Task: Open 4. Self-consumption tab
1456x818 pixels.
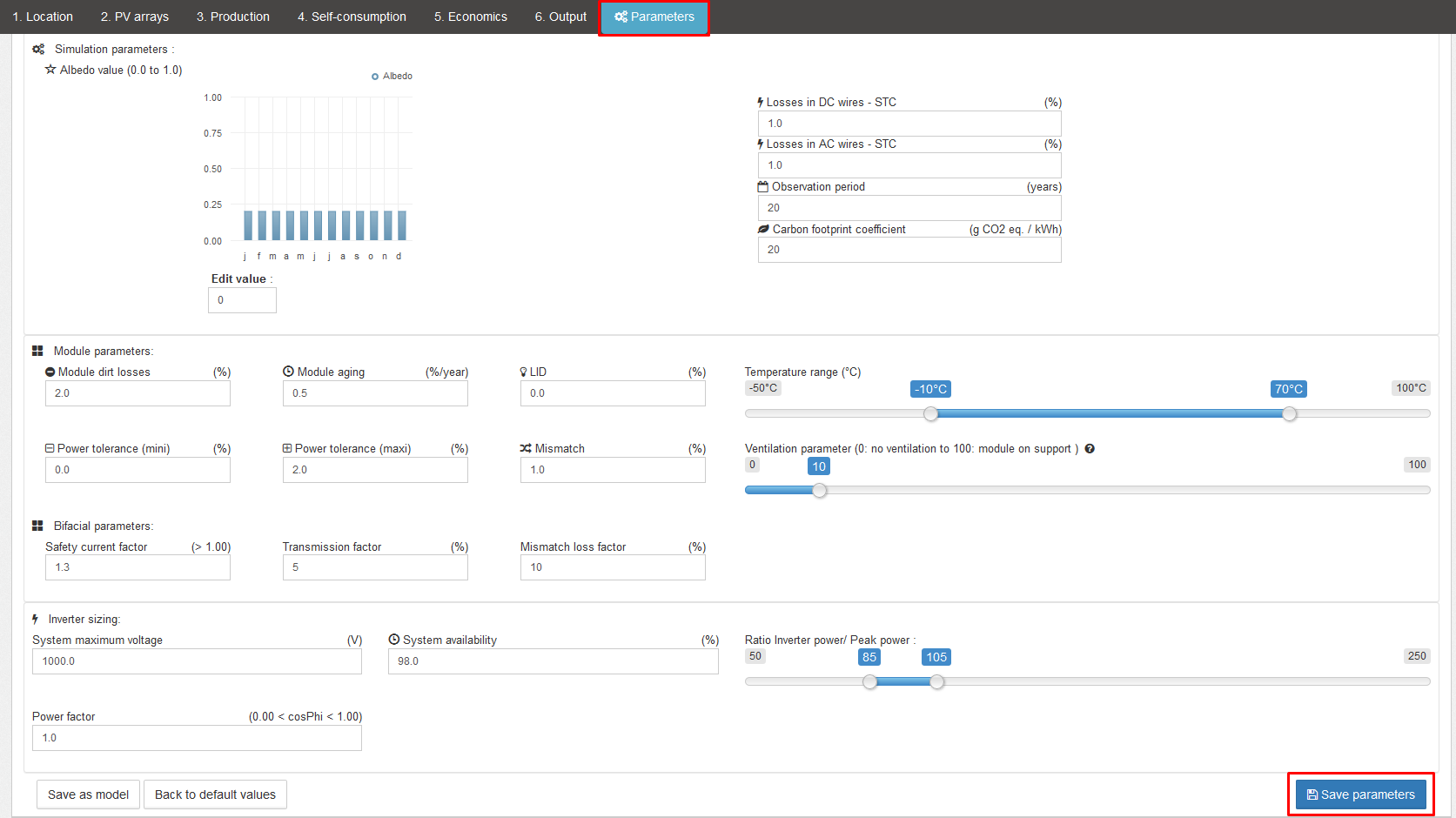Action: point(352,17)
